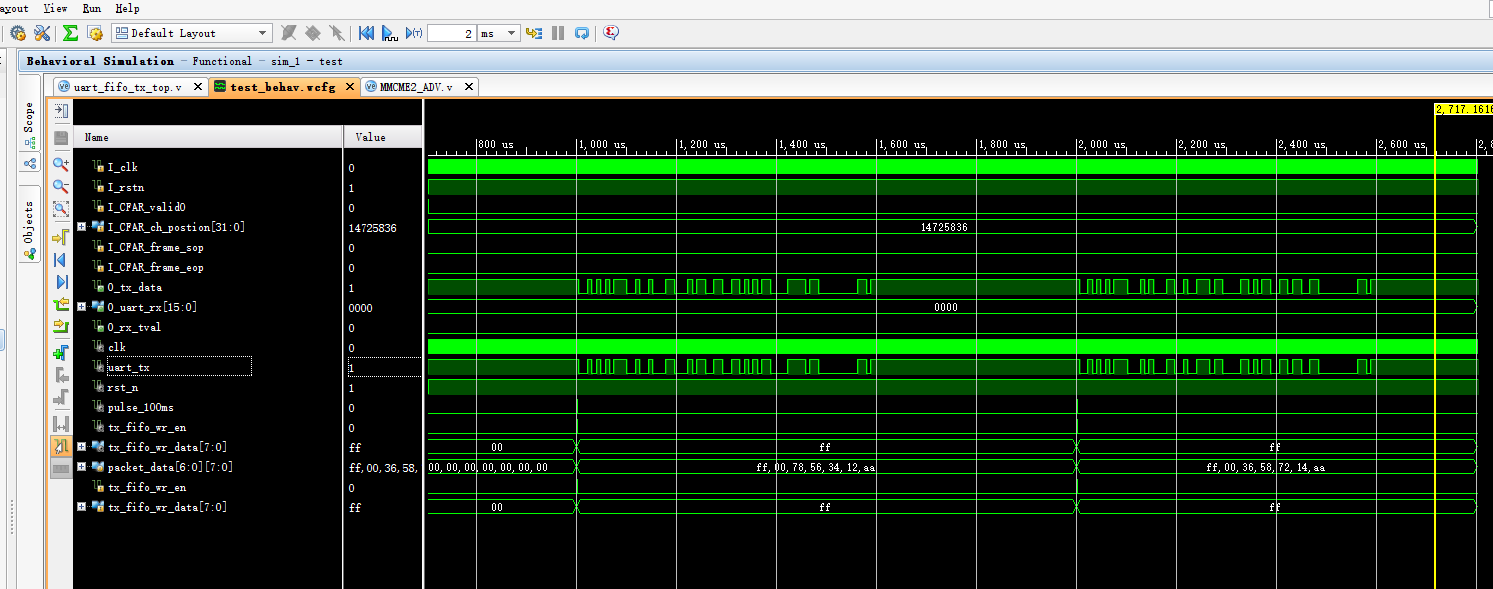Open the Run menu
Image resolution: width=1493 pixels, height=589 pixels.
coord(92,8)
